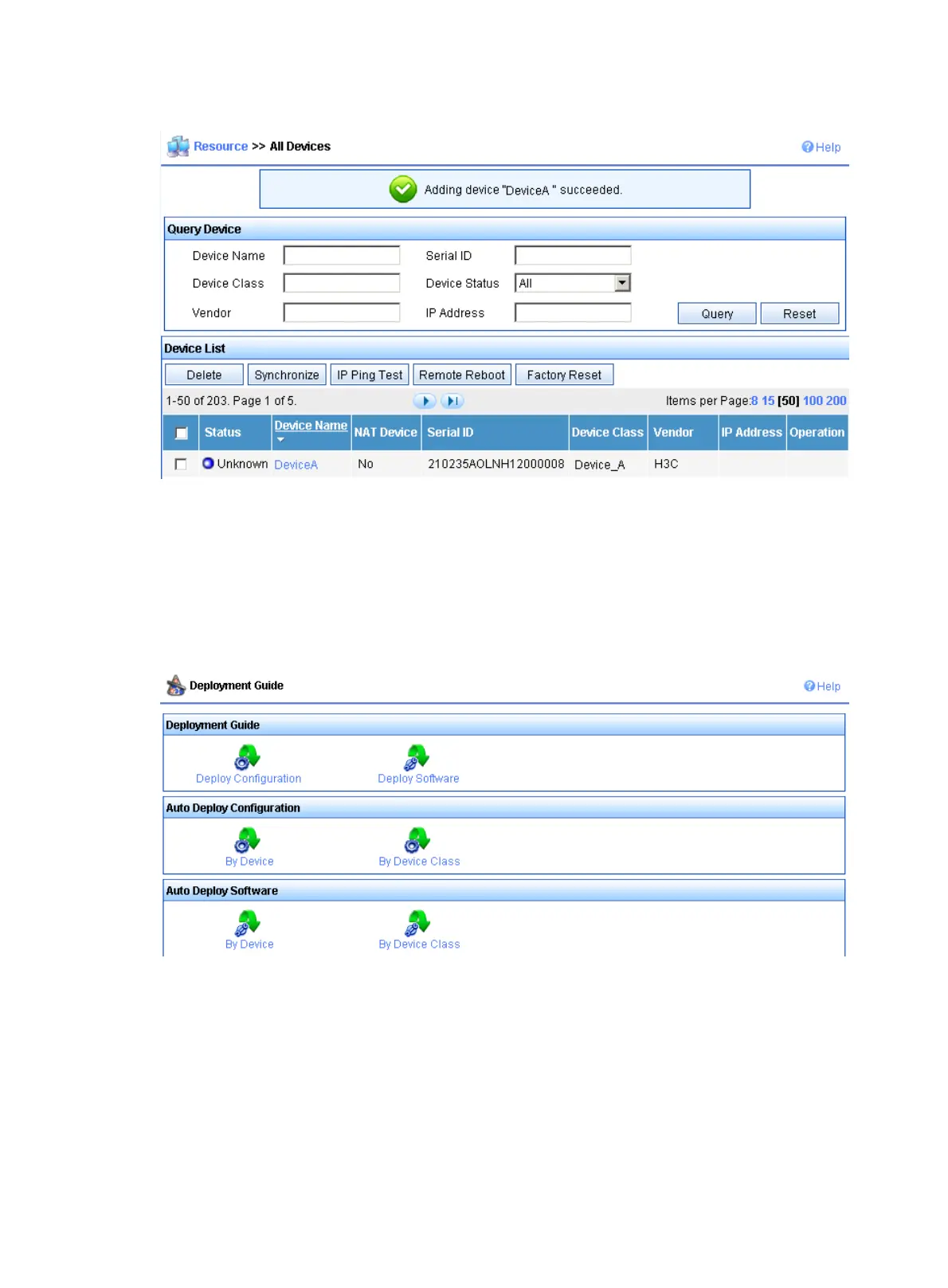Open By Device Class under Auto Deploy Configuration

click(x=419, y=862)
